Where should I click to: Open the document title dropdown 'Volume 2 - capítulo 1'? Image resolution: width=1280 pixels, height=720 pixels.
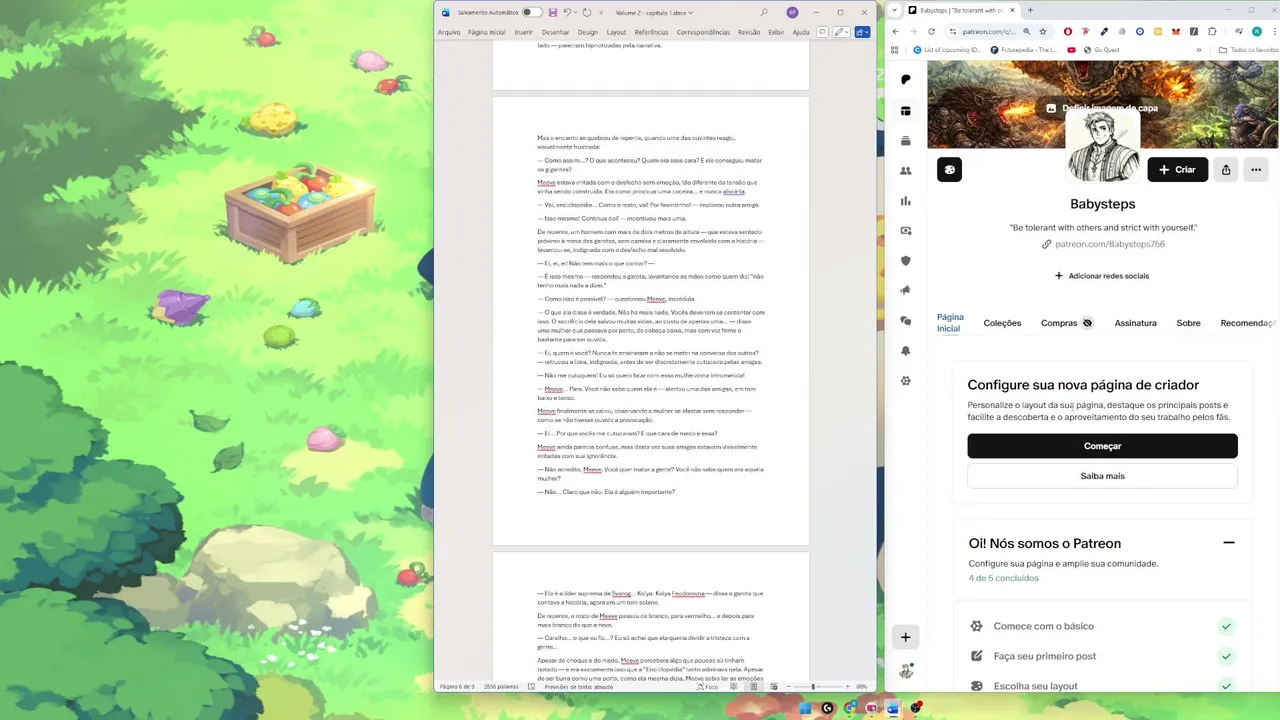pos(654,13)
